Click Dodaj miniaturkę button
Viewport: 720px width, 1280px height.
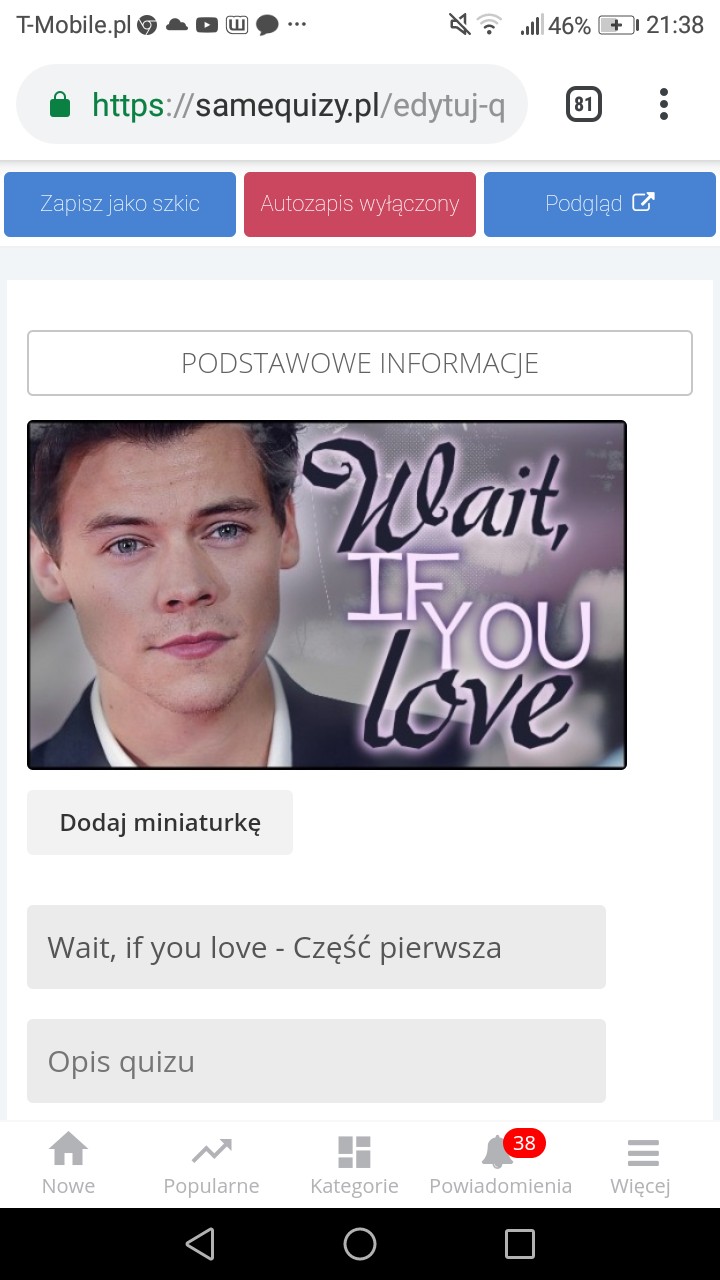pos(160,823)
